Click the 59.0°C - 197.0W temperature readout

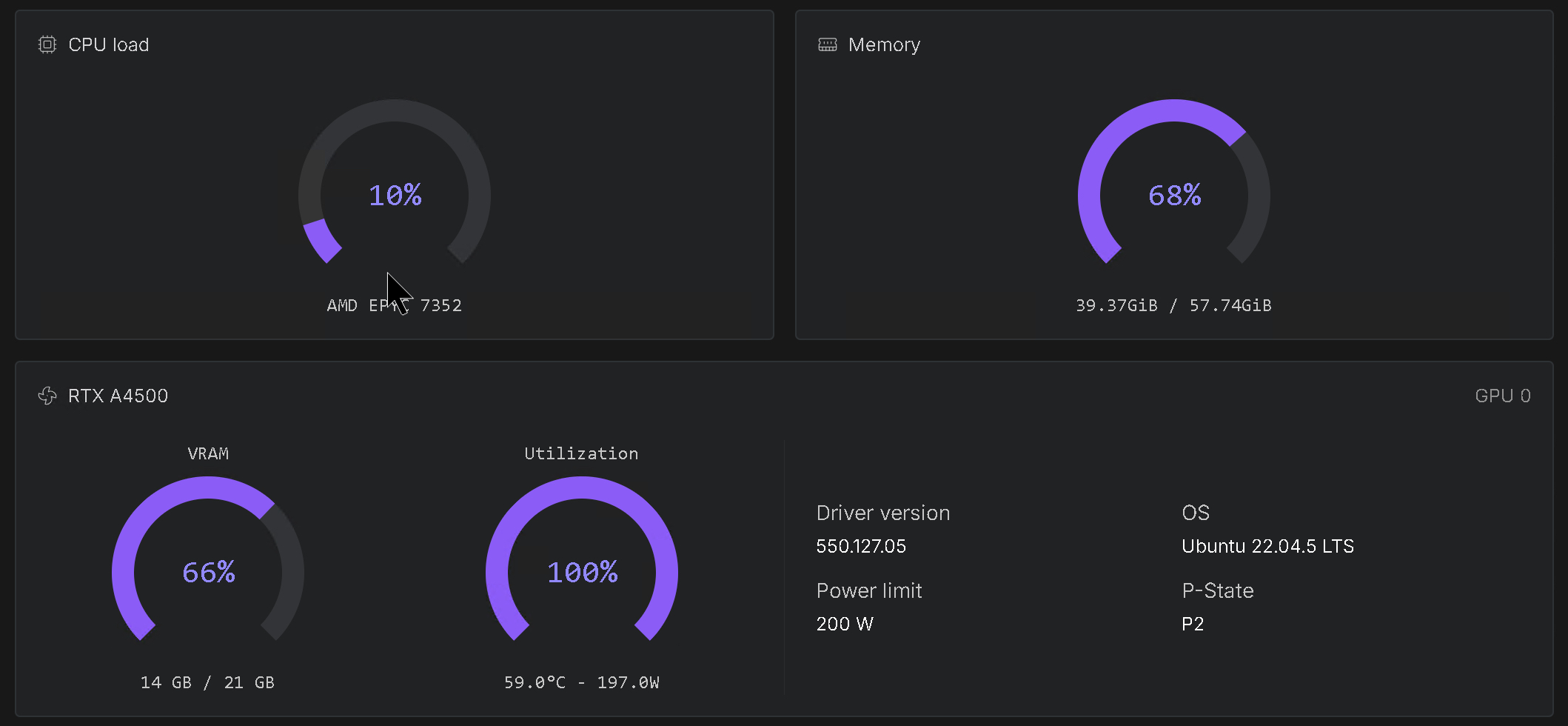pyautogui.click(x=582, y=682)
